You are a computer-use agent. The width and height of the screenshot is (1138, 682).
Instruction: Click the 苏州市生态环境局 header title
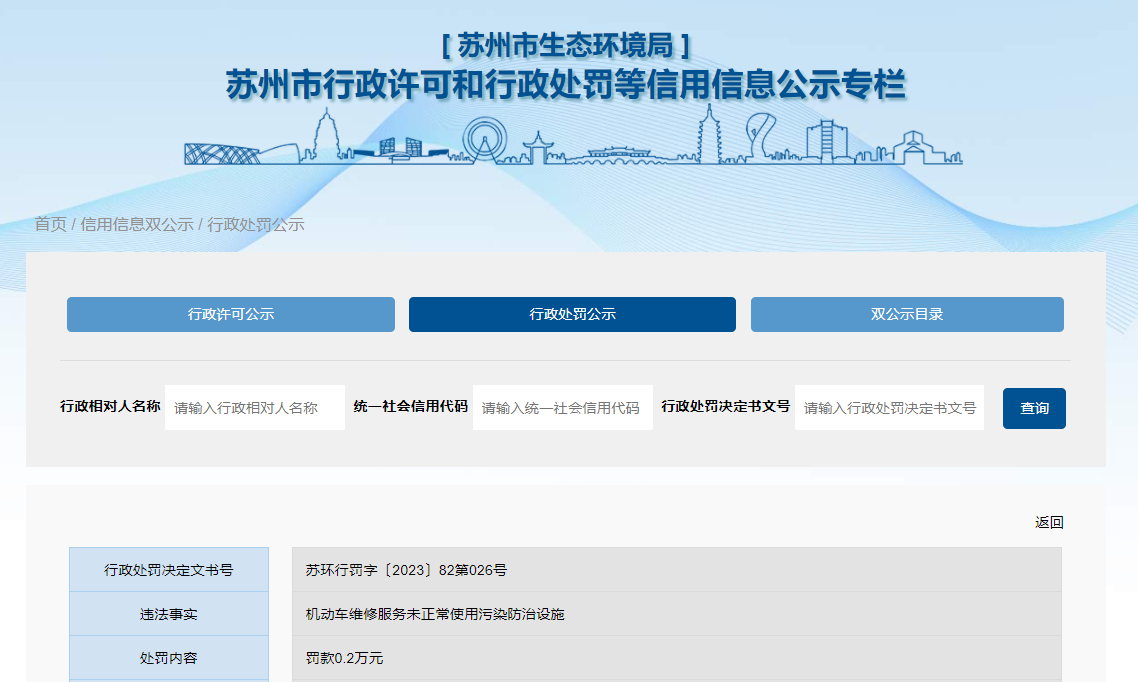coord(565,45)
